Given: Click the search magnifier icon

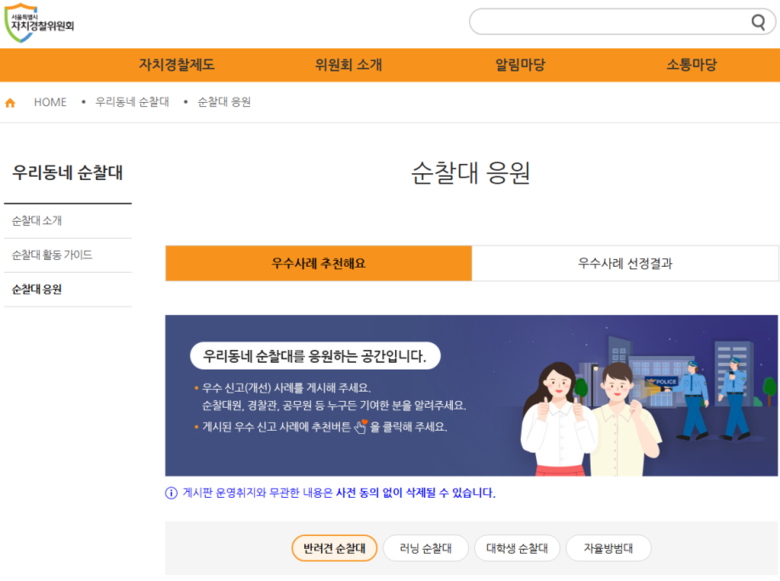Looking at the screenshot, I should click(x=758, y=23).
